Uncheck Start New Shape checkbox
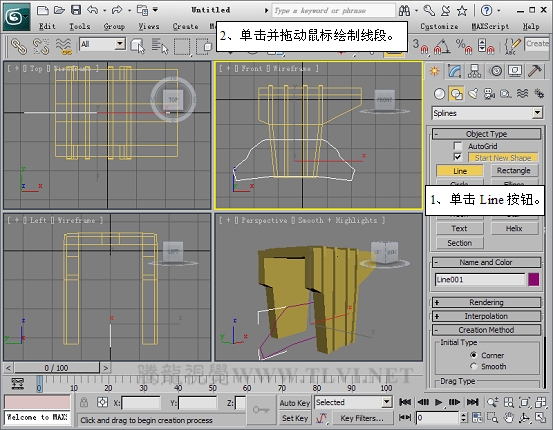 (x=458, y=157)
